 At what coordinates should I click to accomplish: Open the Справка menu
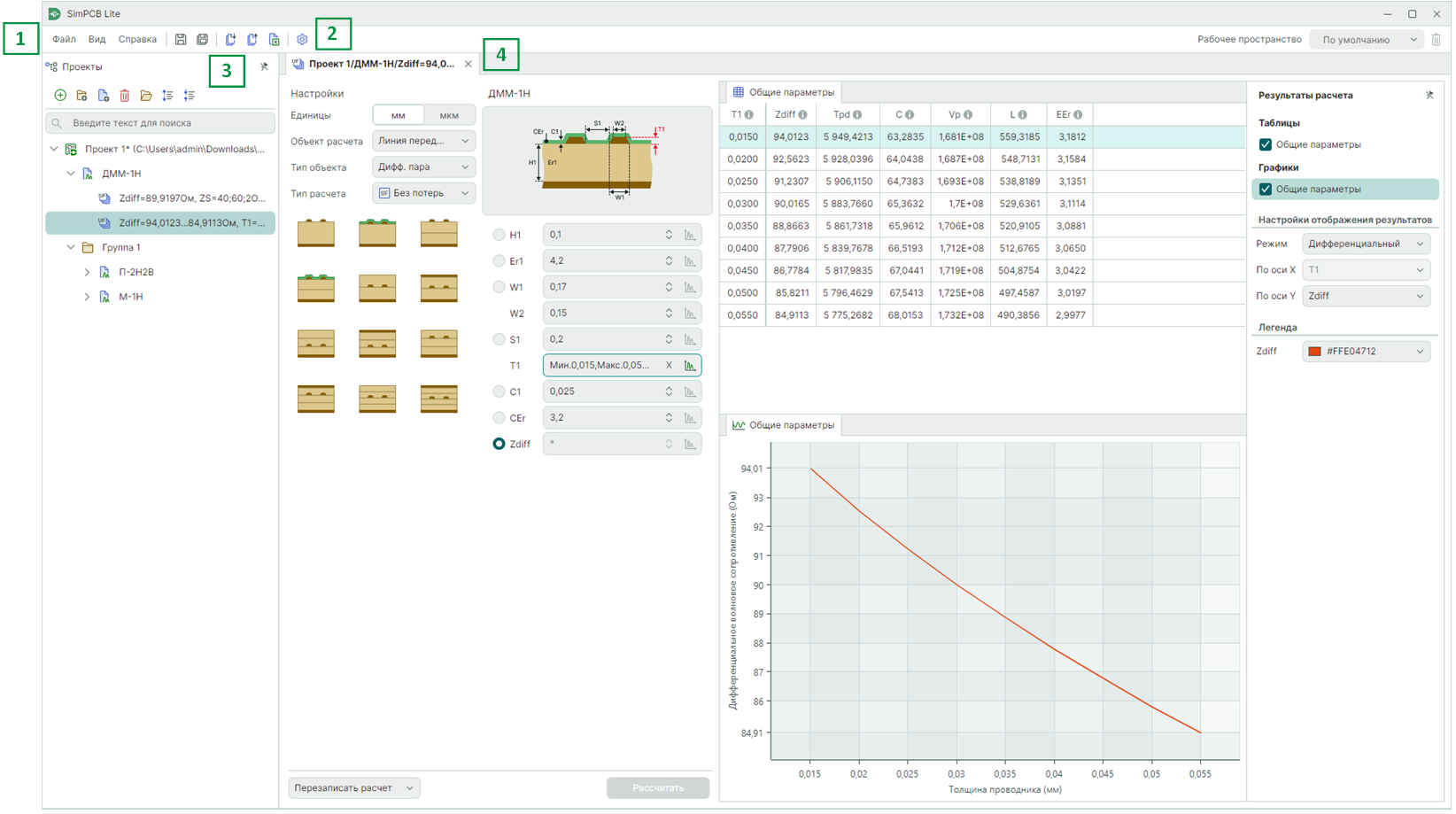click(137, 40)
